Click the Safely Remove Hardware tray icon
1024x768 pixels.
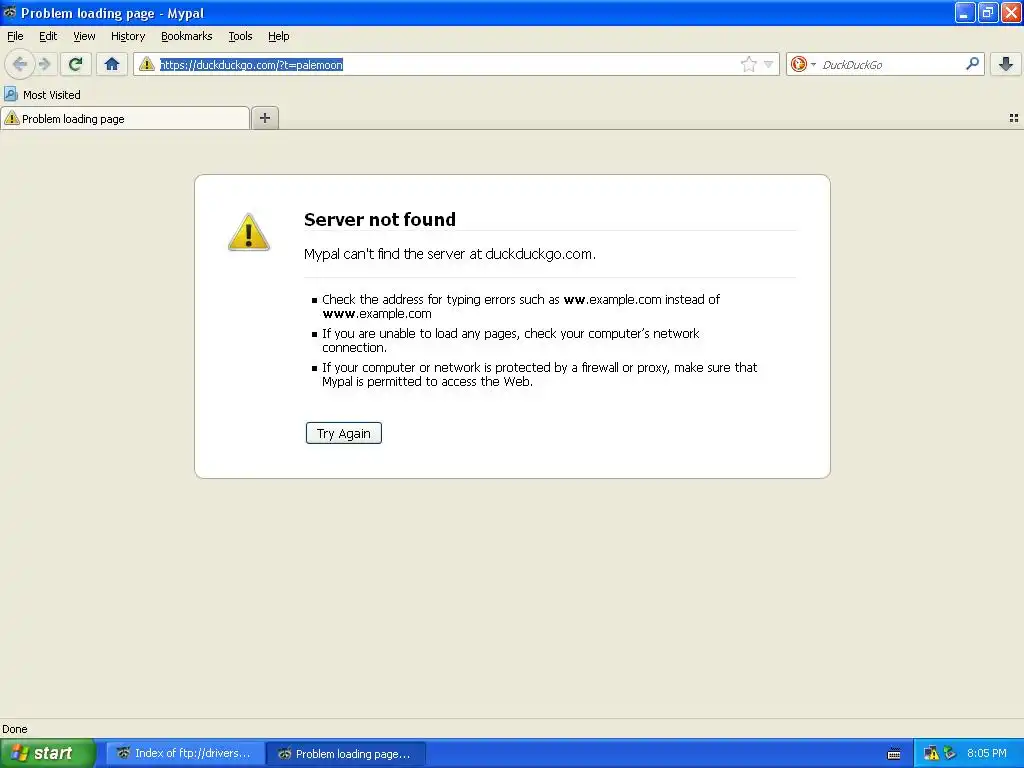click(x=950, y=753)
